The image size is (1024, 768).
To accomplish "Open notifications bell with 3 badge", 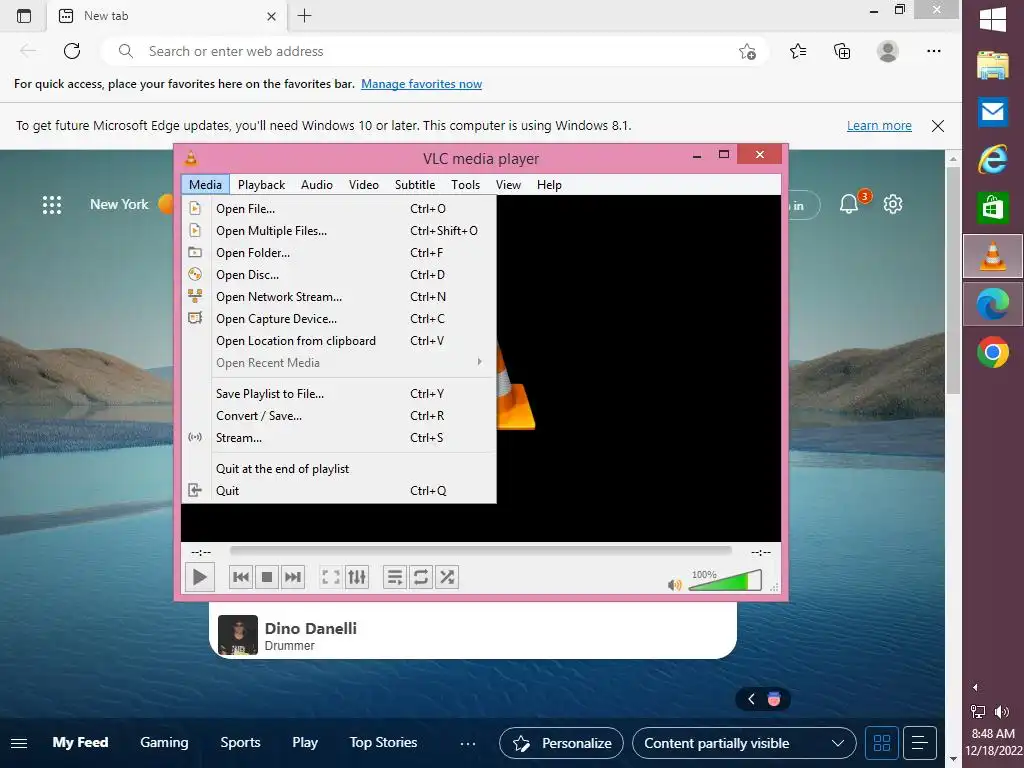I will pyautogui.click(x=849, y=204).
